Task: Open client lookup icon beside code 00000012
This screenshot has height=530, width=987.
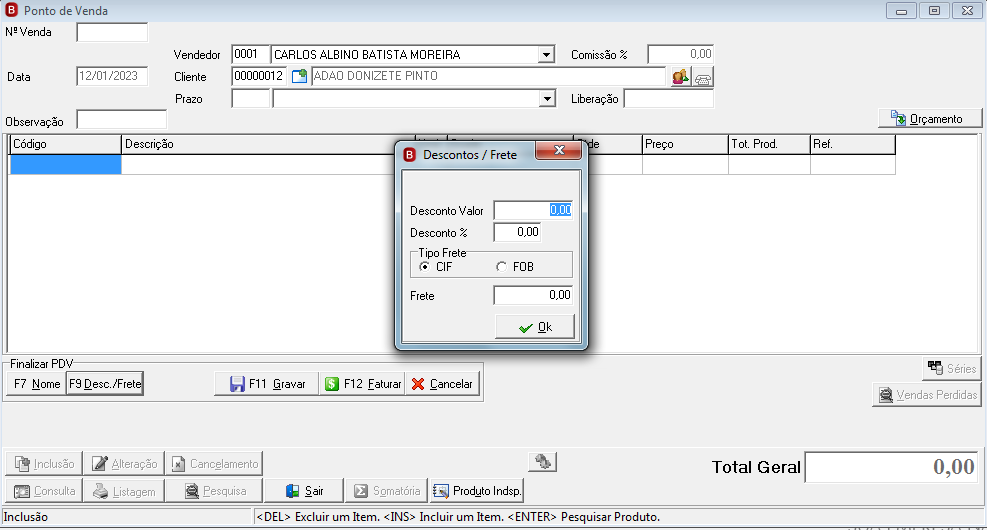Action: point(300,76)
